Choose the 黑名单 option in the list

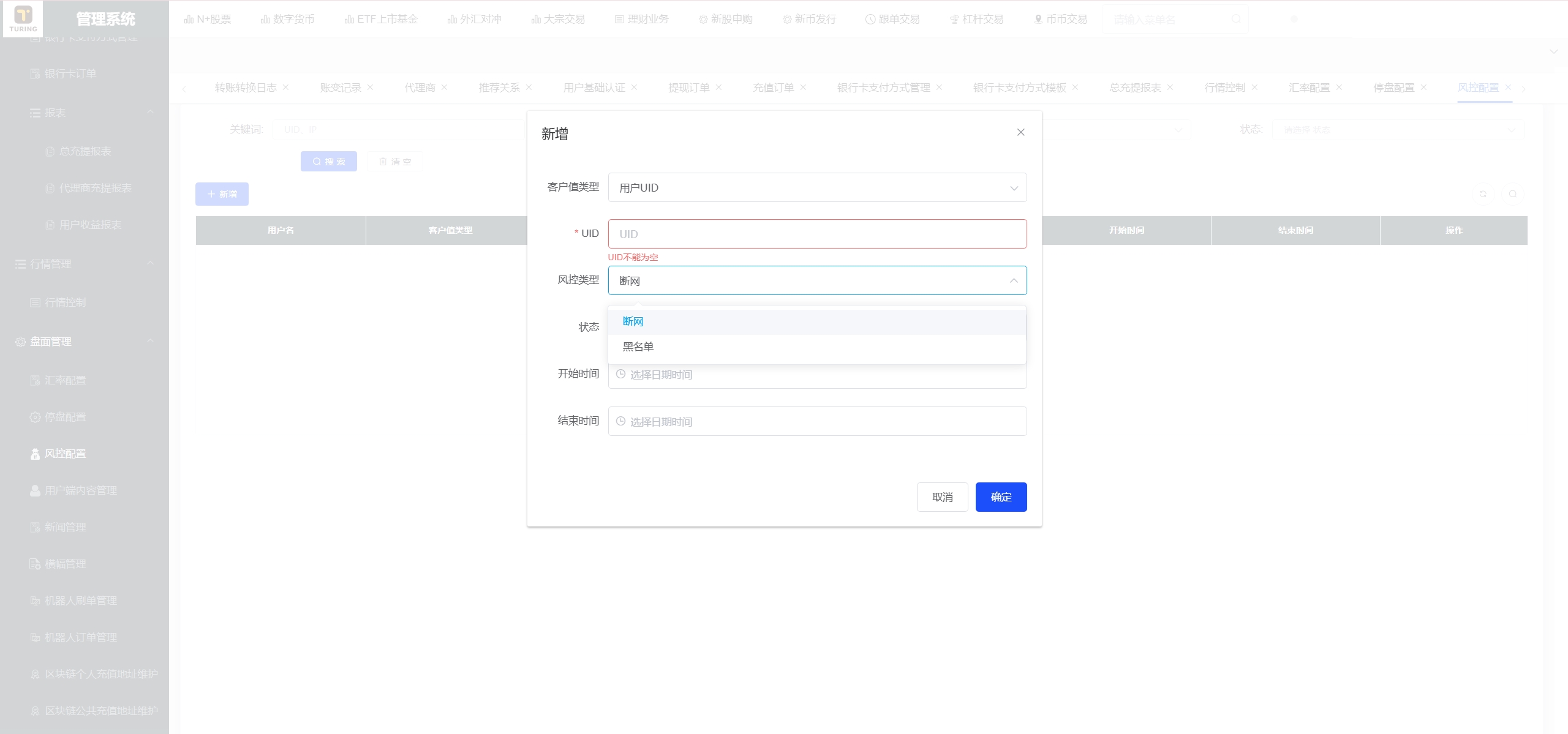click(817, 346)
